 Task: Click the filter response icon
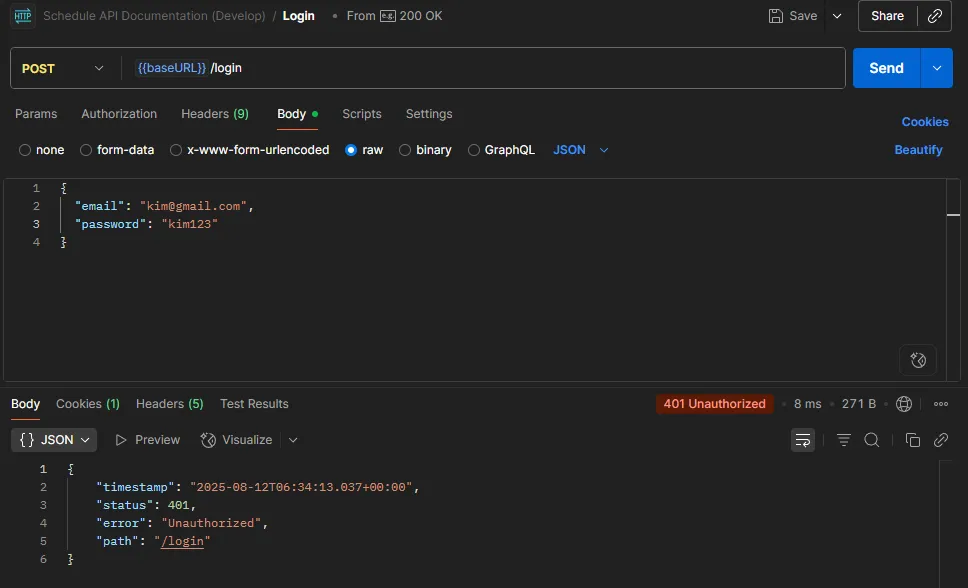843,440
